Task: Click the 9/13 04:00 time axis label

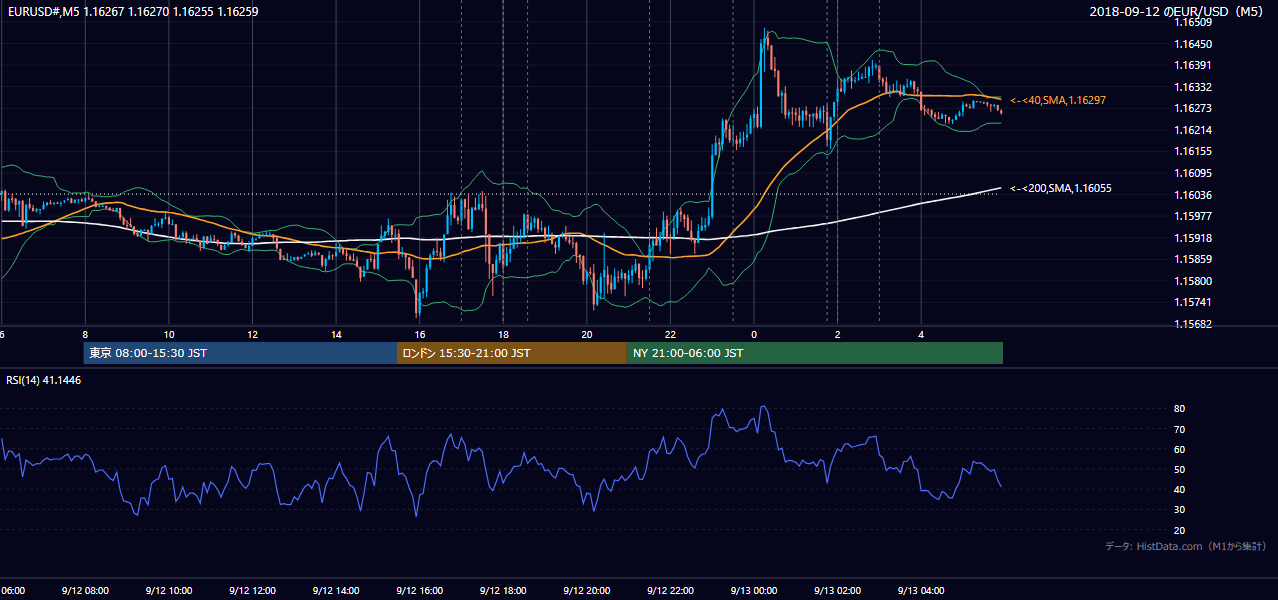Action: (922, 590)
